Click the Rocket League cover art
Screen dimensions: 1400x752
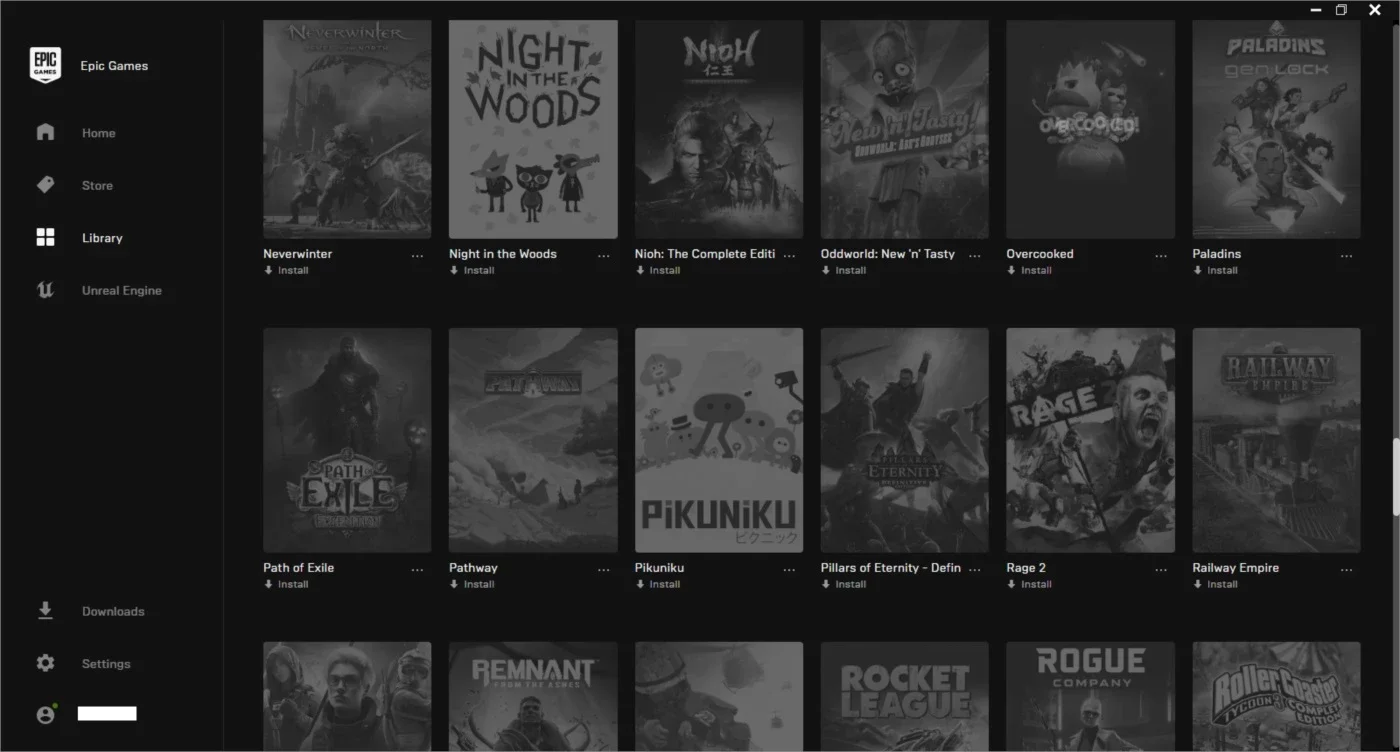[x=905, y=697]
